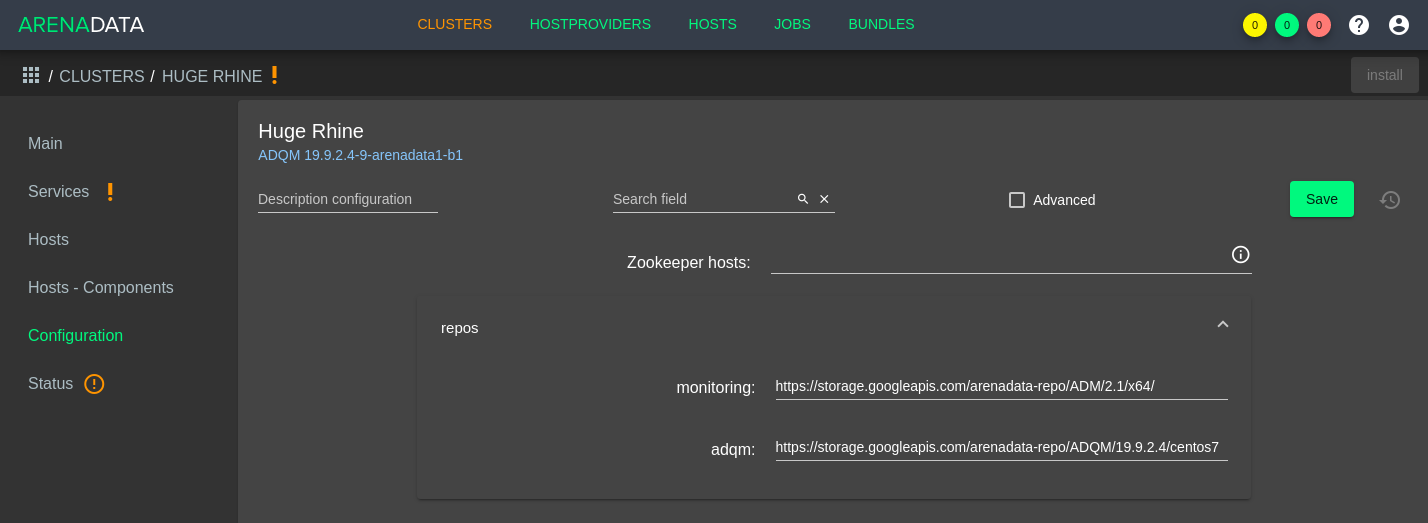Focus the Description configuration field

(348, 199)
